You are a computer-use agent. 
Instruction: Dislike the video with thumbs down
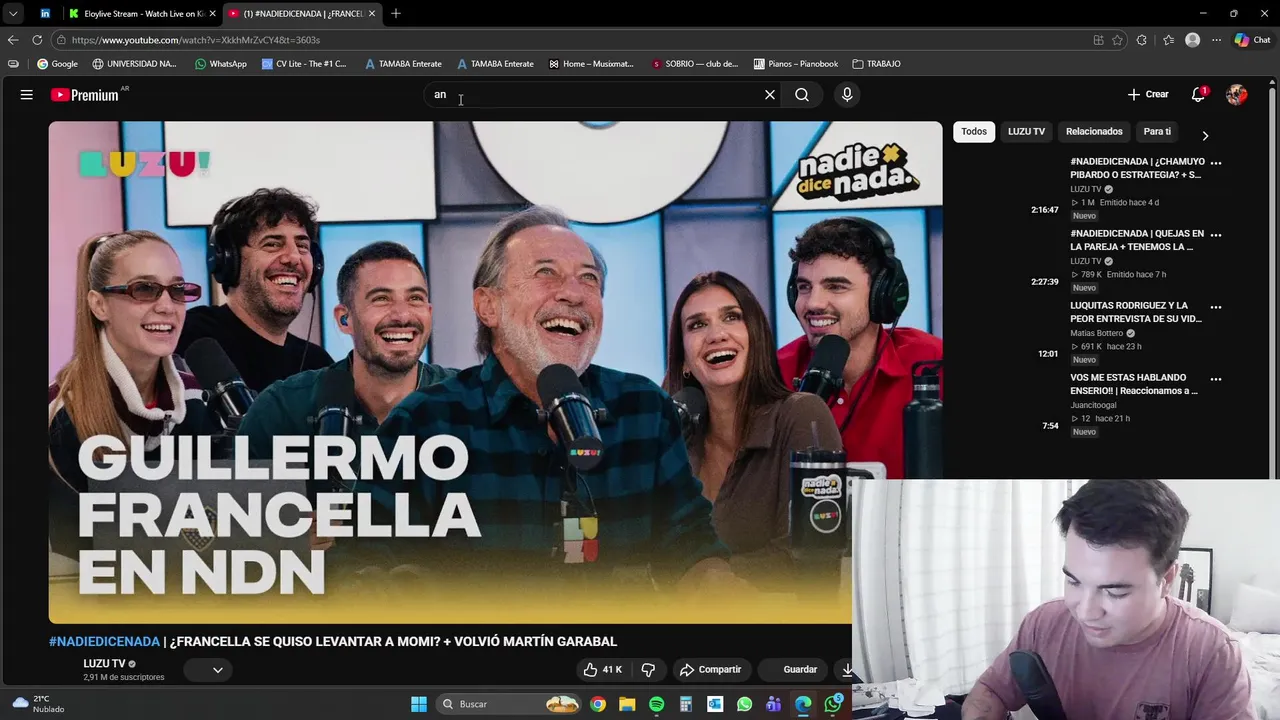[648, 669]
